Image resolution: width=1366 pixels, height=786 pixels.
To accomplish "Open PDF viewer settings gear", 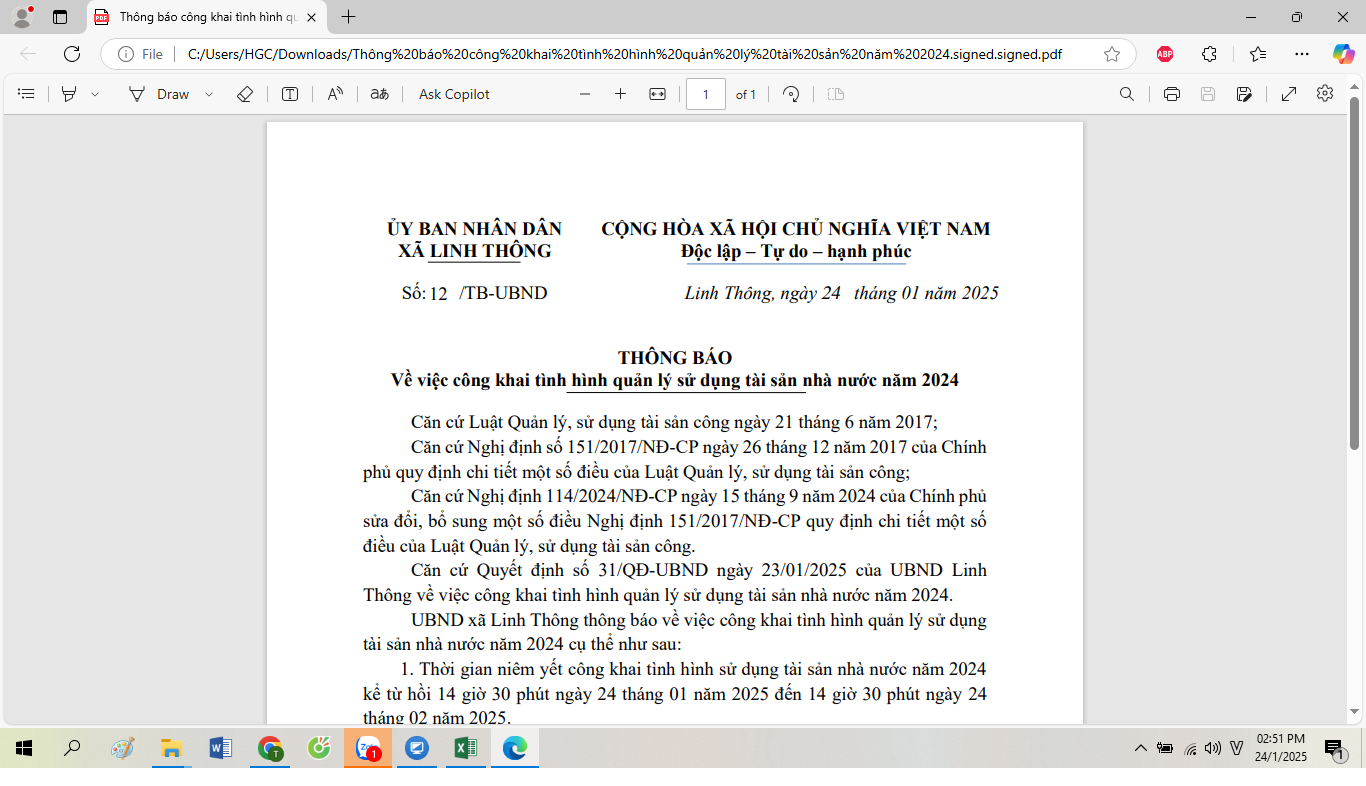I will 1325,93.
